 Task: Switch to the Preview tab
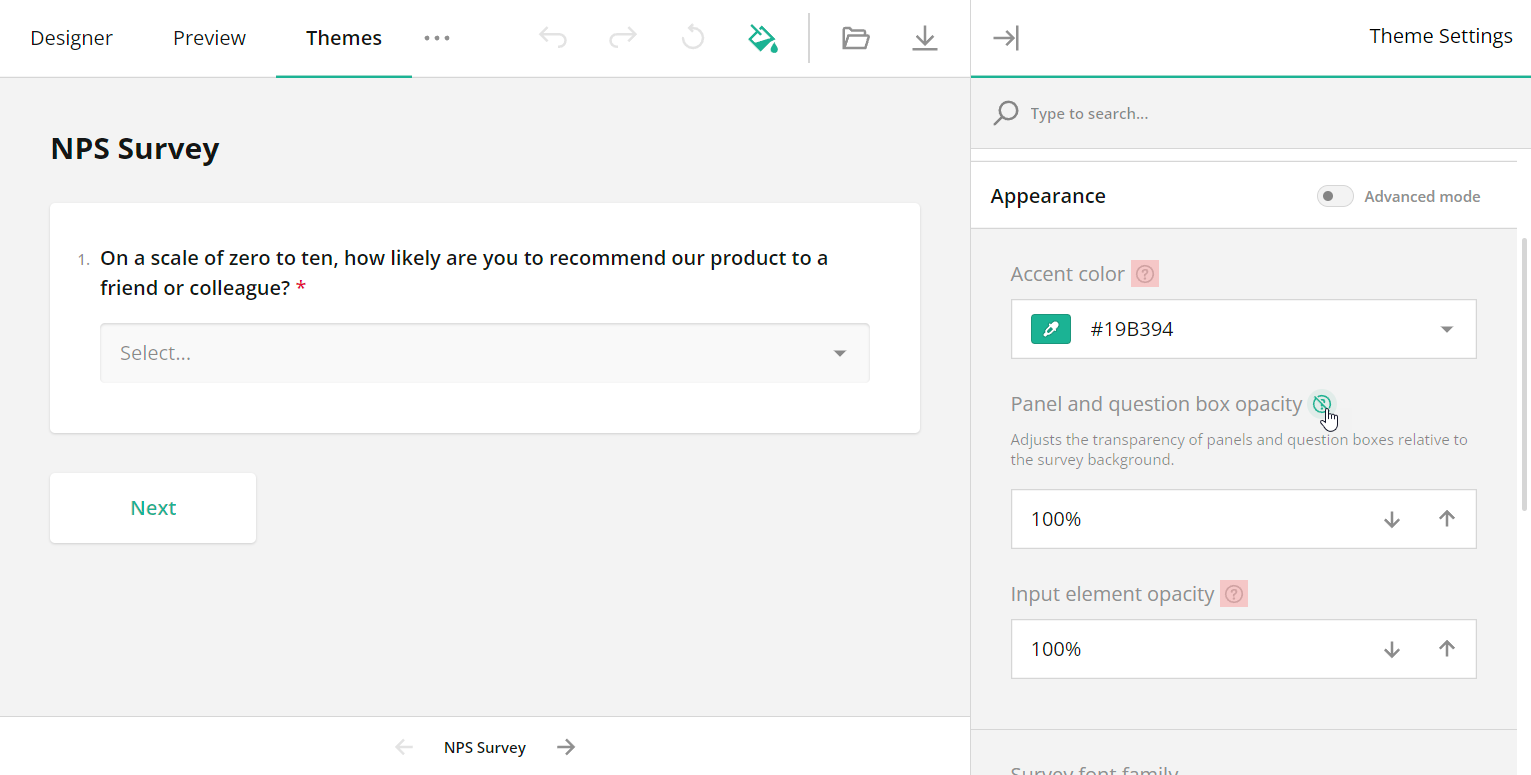coord(209,38)
